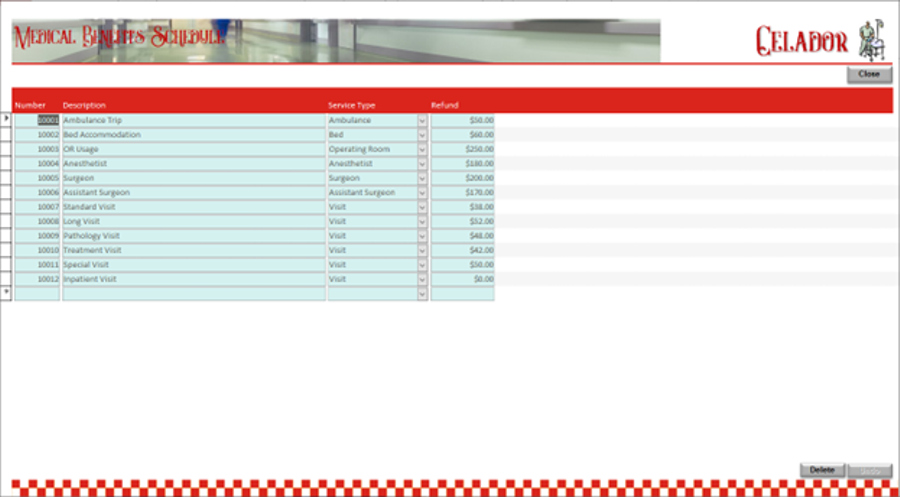This screenshot has width=900, height=497.
Task: Click the Refund field showing $48.00
Action: click(463, 236)
